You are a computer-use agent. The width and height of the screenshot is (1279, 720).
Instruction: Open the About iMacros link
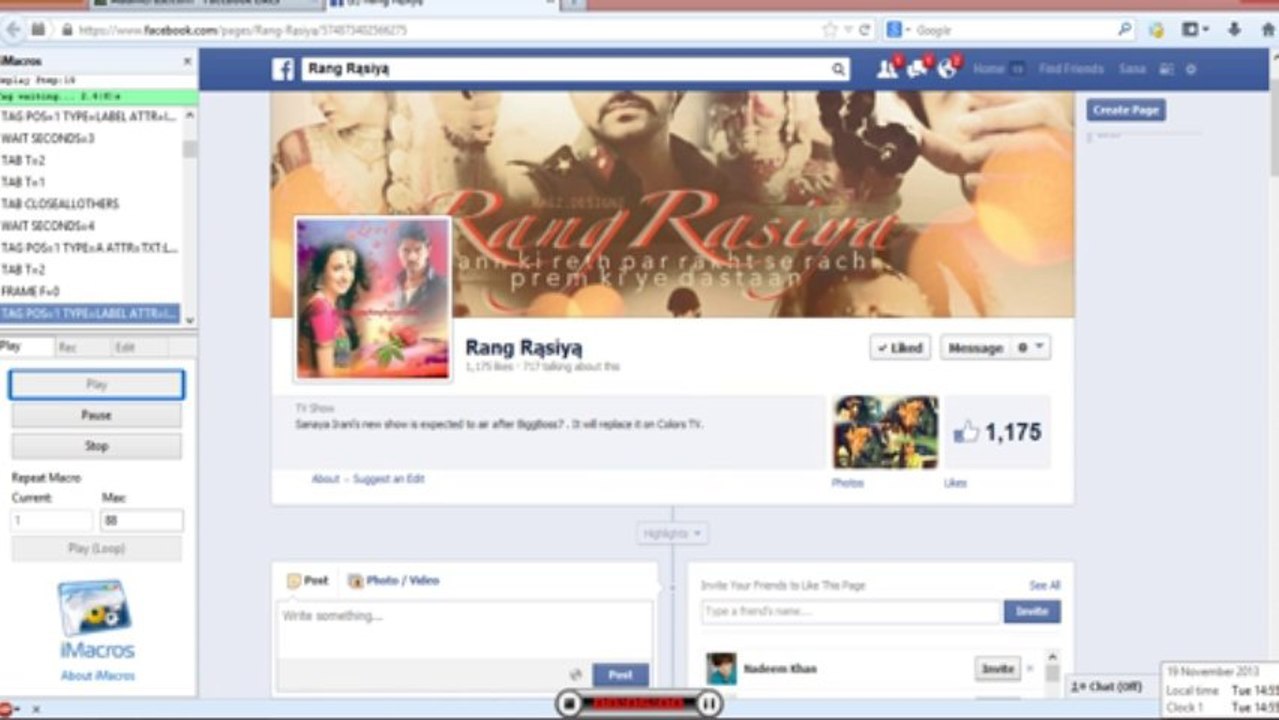coord(98,676)
